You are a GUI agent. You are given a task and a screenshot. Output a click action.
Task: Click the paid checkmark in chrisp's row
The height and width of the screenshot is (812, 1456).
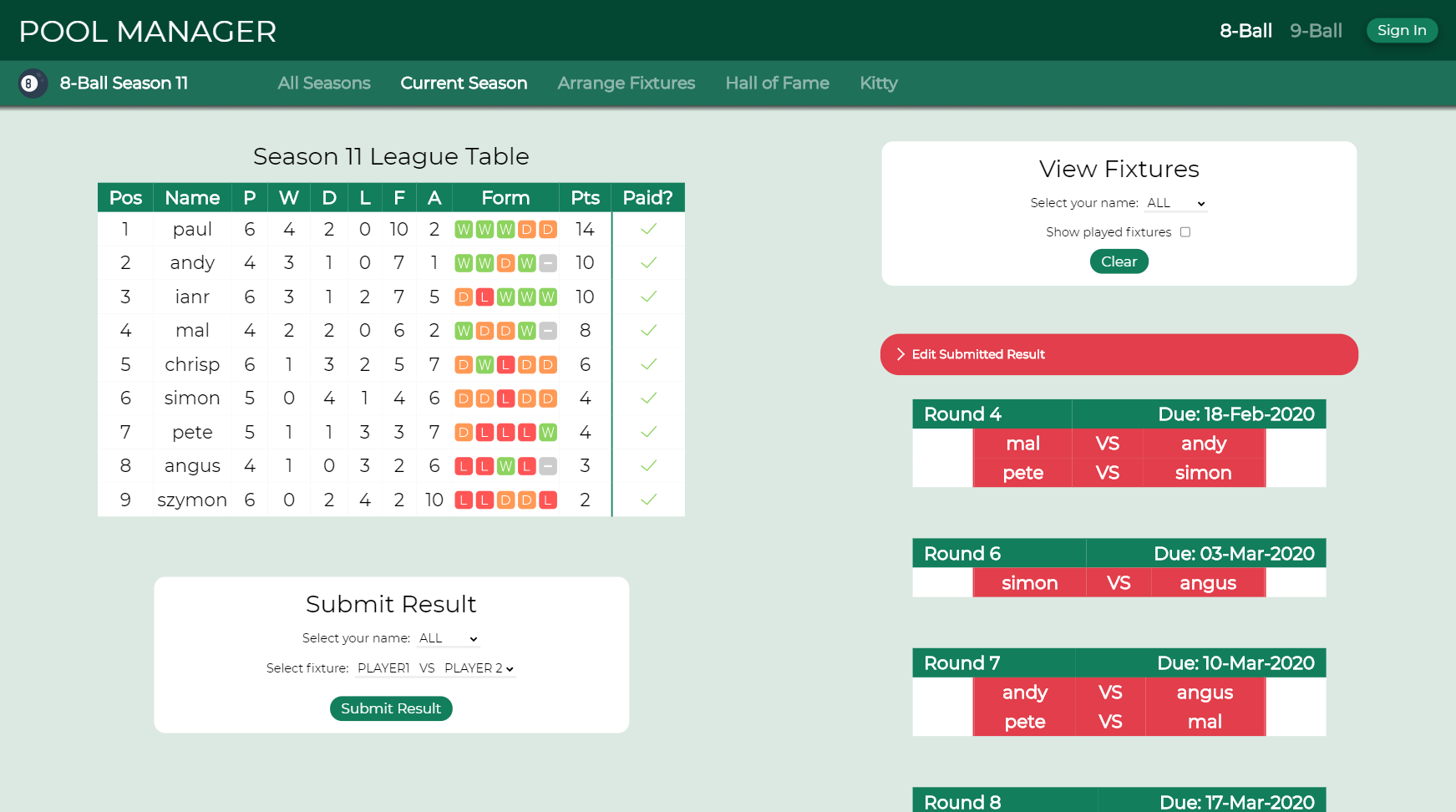[648, 364]
